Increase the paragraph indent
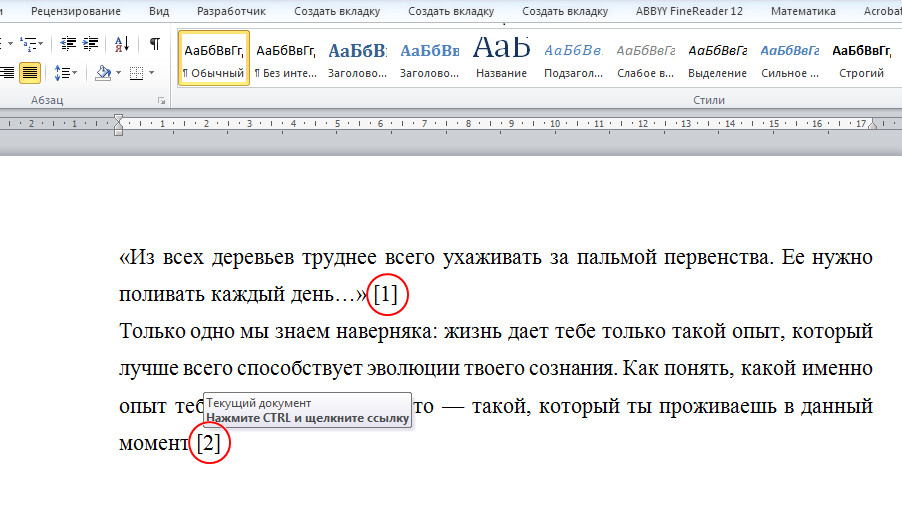This screenshot has width=902, height=522. (90, 44)
